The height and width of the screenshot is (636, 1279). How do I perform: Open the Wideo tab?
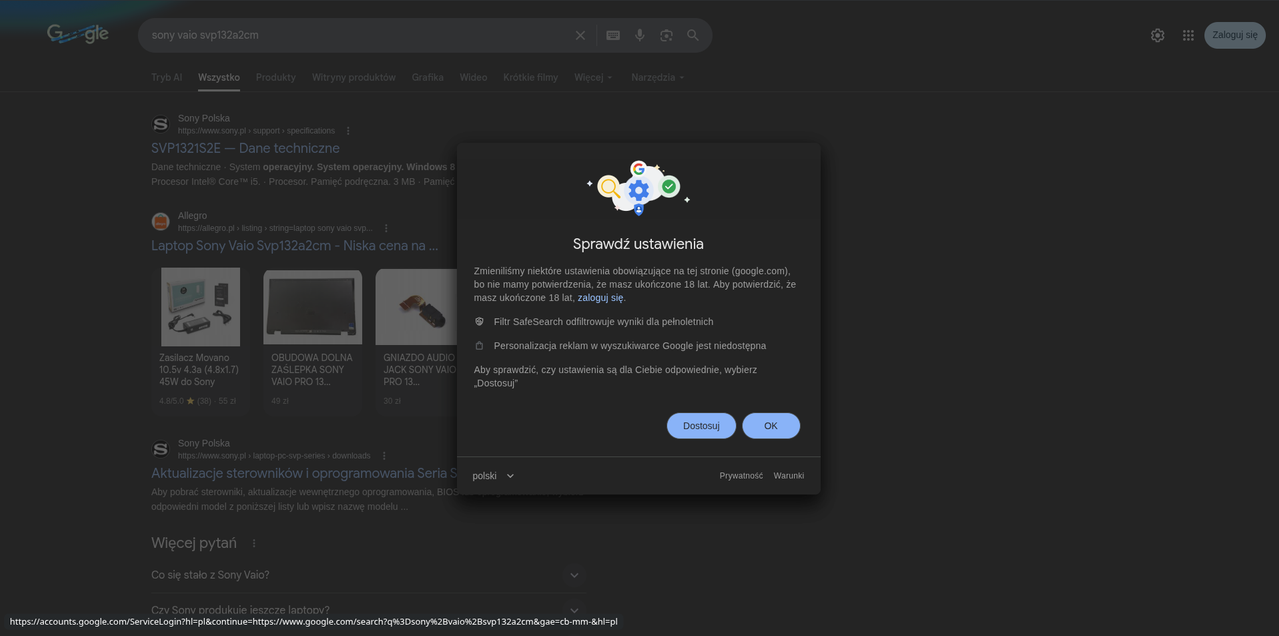click(x=474, y=77)
